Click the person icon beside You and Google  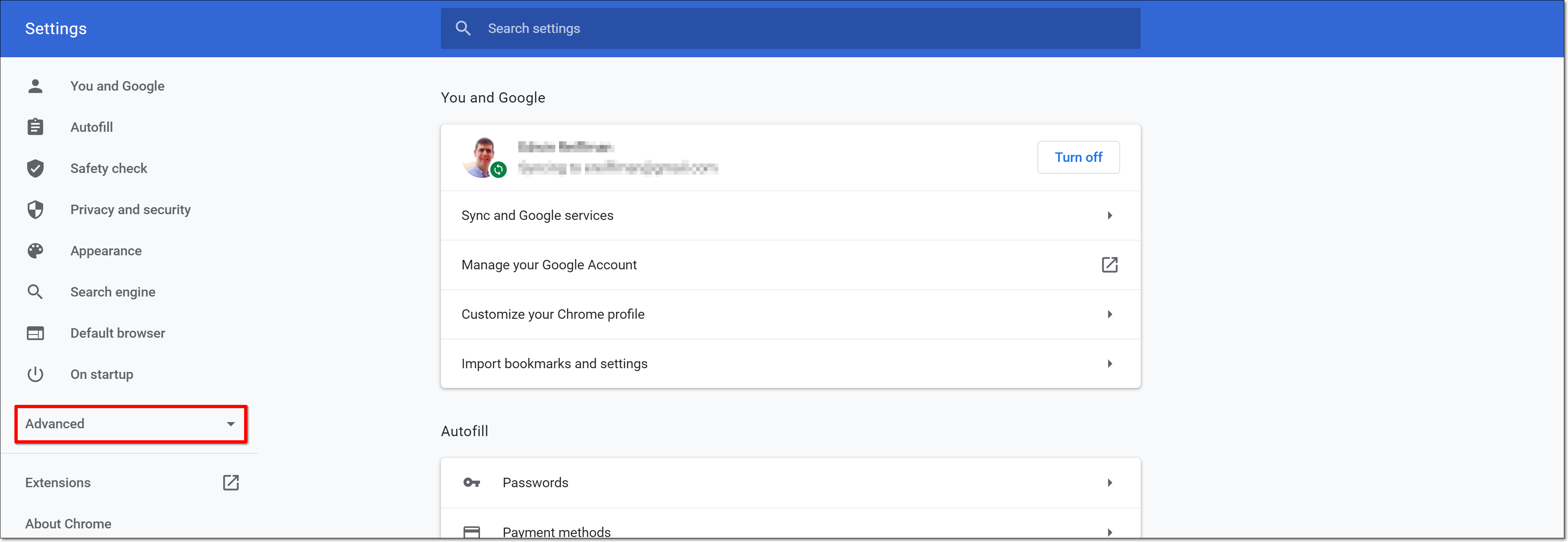point(35,86)
